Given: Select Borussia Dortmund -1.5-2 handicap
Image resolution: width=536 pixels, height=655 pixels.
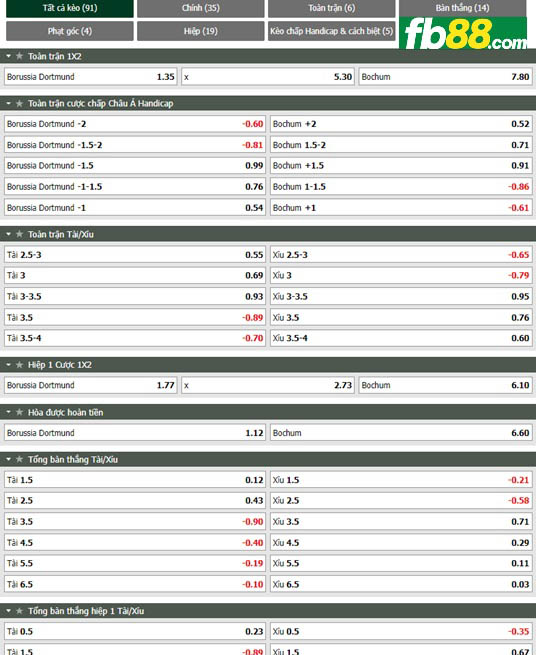Looking at the screenshot, I should (x=135, y=145).
